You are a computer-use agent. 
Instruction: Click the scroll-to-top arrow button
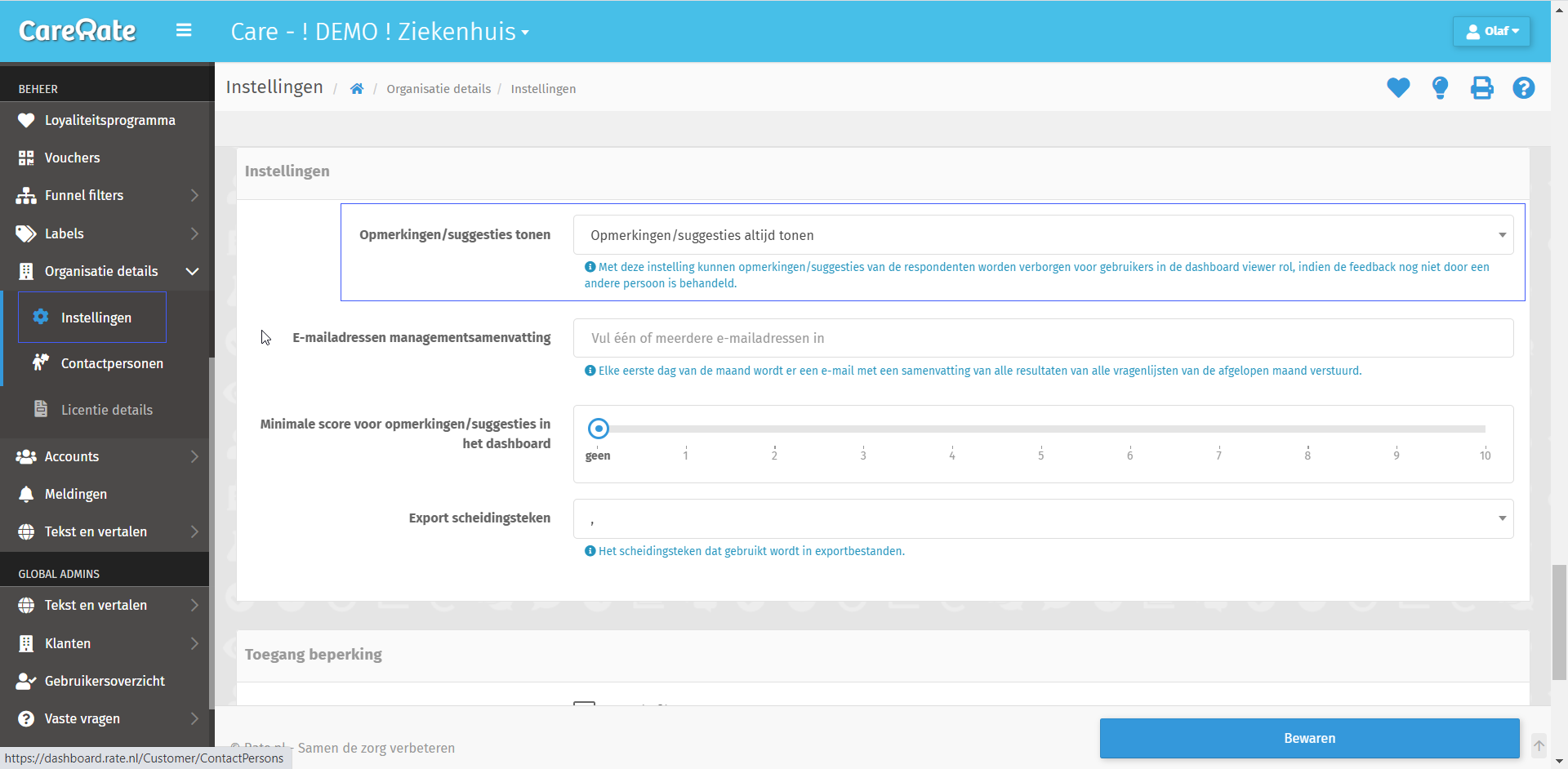(x=1539, y=745)
